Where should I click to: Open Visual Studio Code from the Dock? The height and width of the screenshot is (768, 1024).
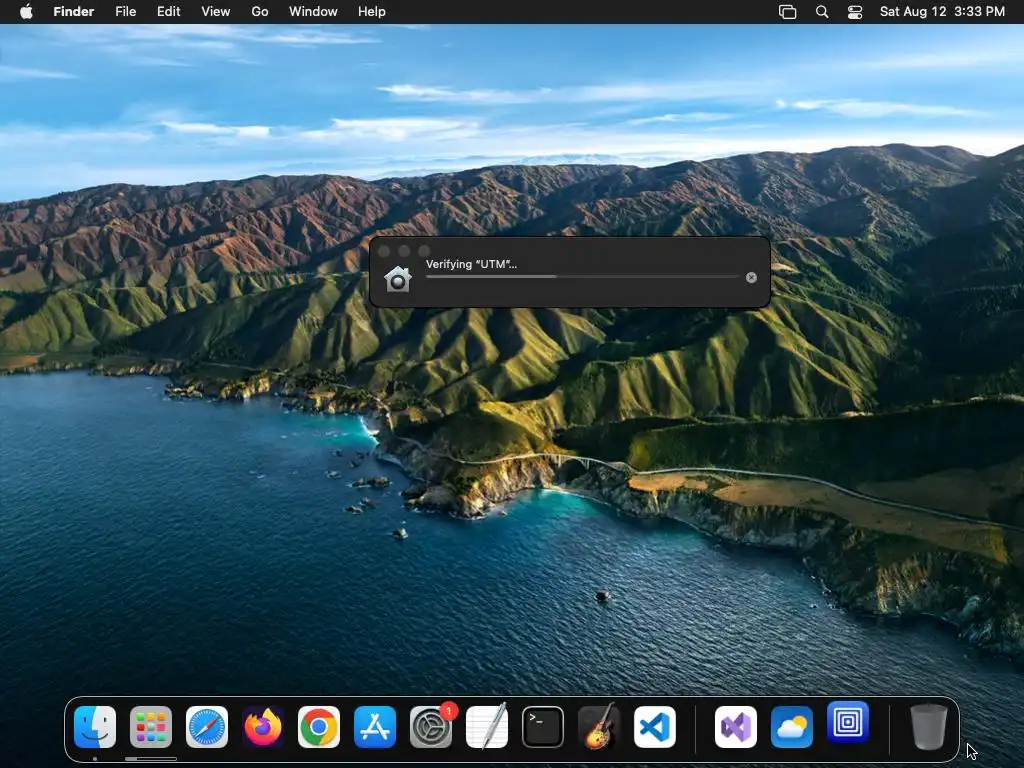[x=654, y=727]
